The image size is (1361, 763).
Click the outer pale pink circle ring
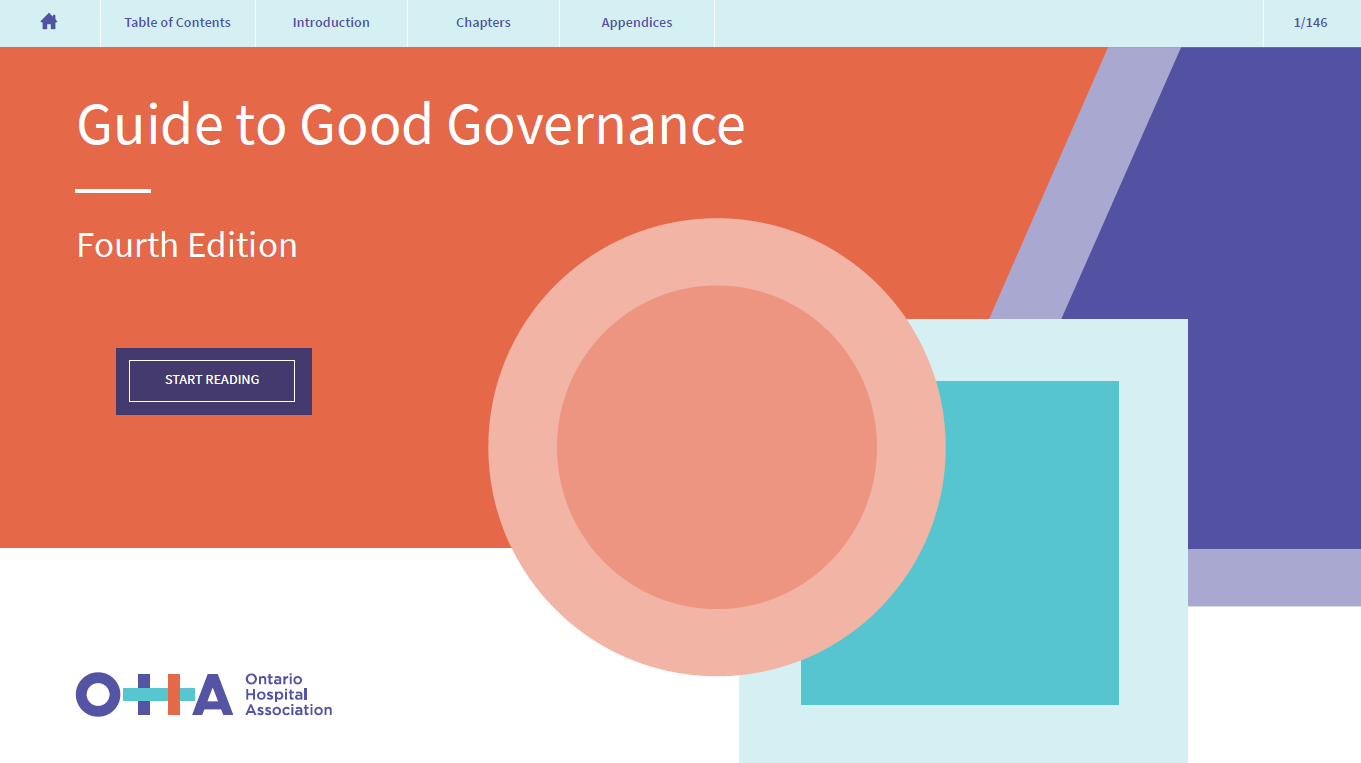coord(521,447)
